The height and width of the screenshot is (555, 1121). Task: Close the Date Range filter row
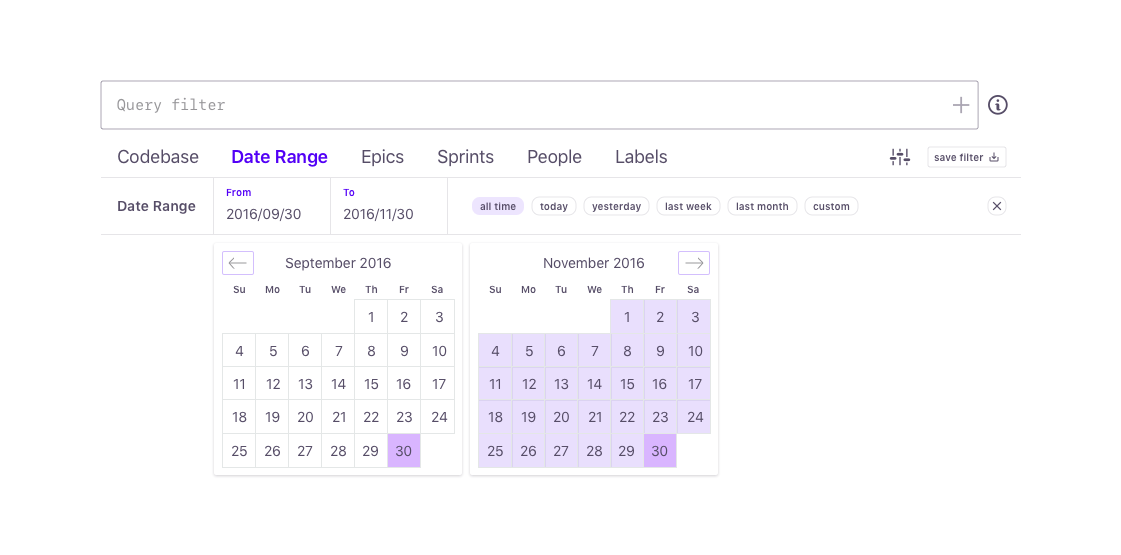click(x=996, y=206)
